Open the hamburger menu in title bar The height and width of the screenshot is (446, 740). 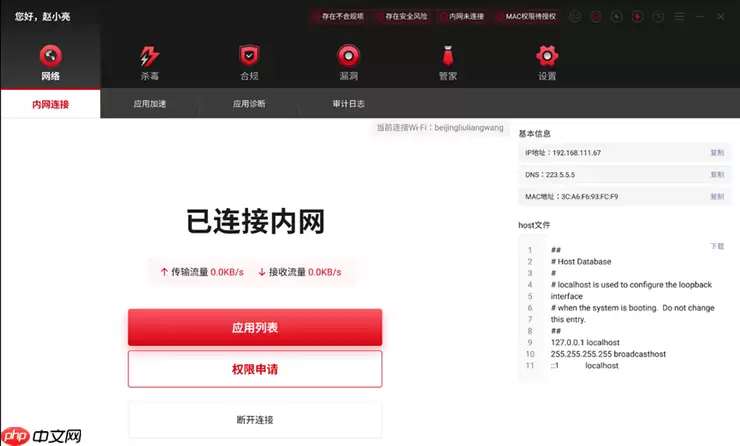tap(679, 17)
